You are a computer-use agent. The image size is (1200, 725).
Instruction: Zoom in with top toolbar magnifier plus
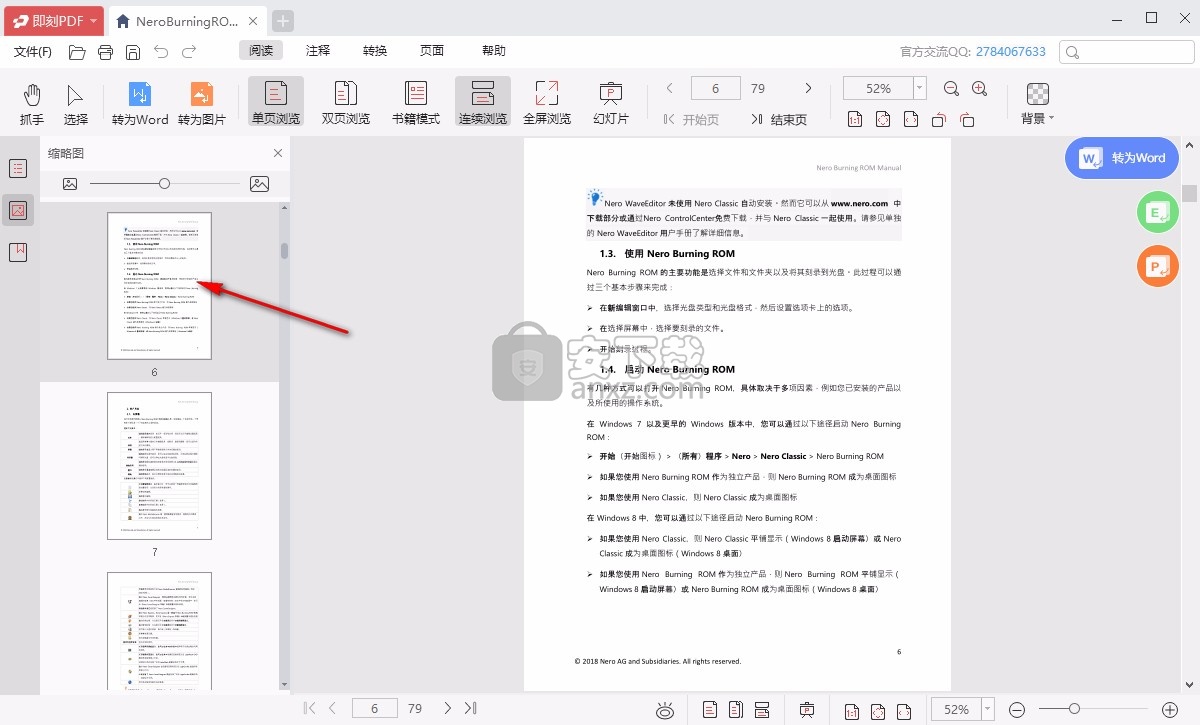[980, 89]
